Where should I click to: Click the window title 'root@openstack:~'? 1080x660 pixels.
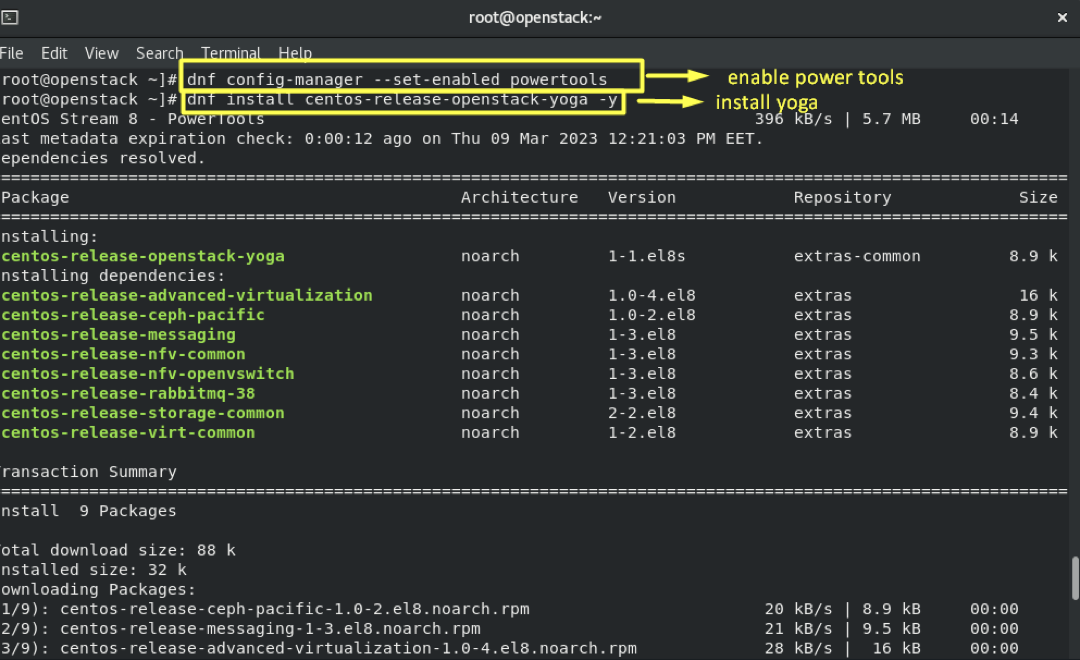pos(535,18)
